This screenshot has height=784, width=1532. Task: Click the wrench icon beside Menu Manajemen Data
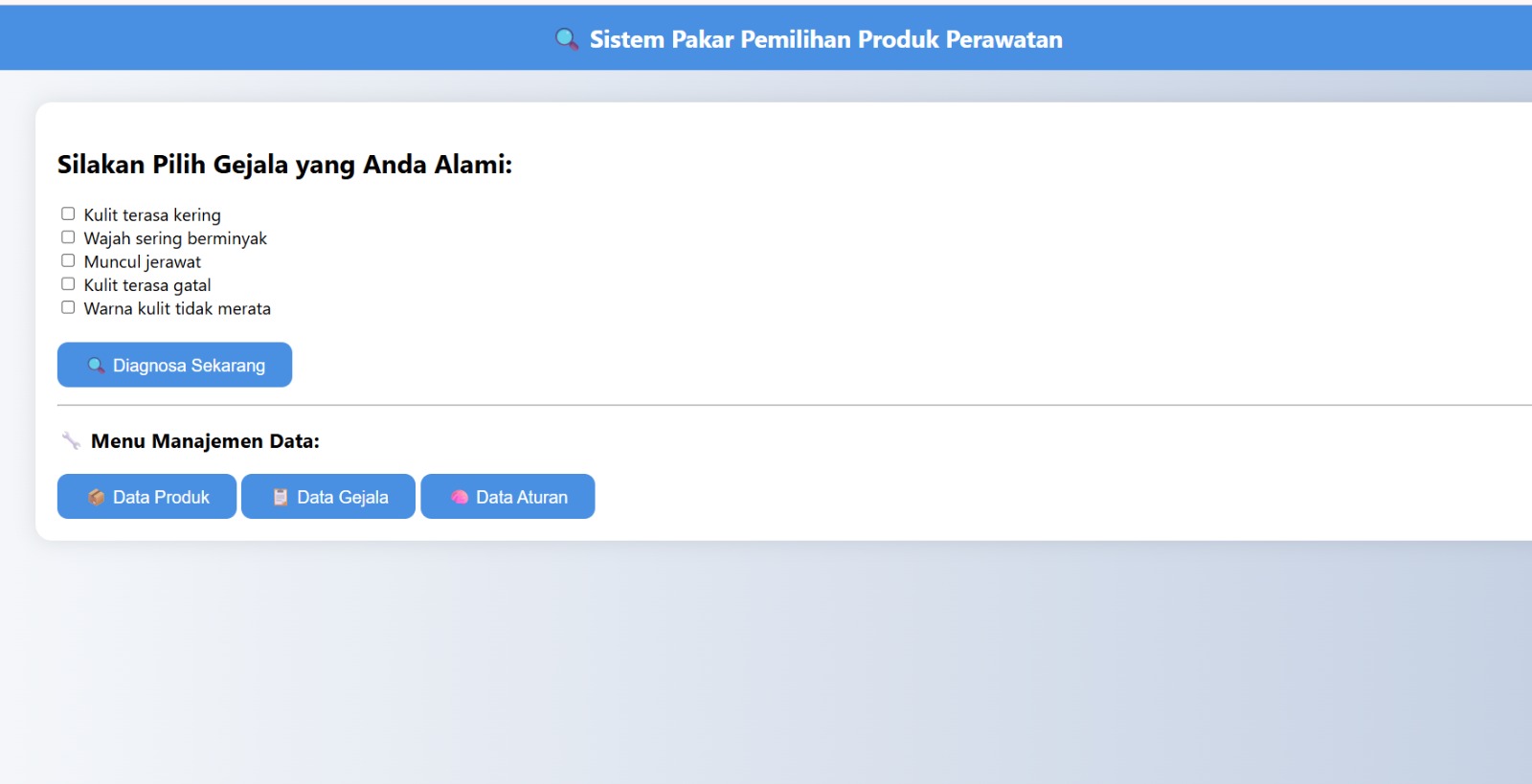coord(71,440)
